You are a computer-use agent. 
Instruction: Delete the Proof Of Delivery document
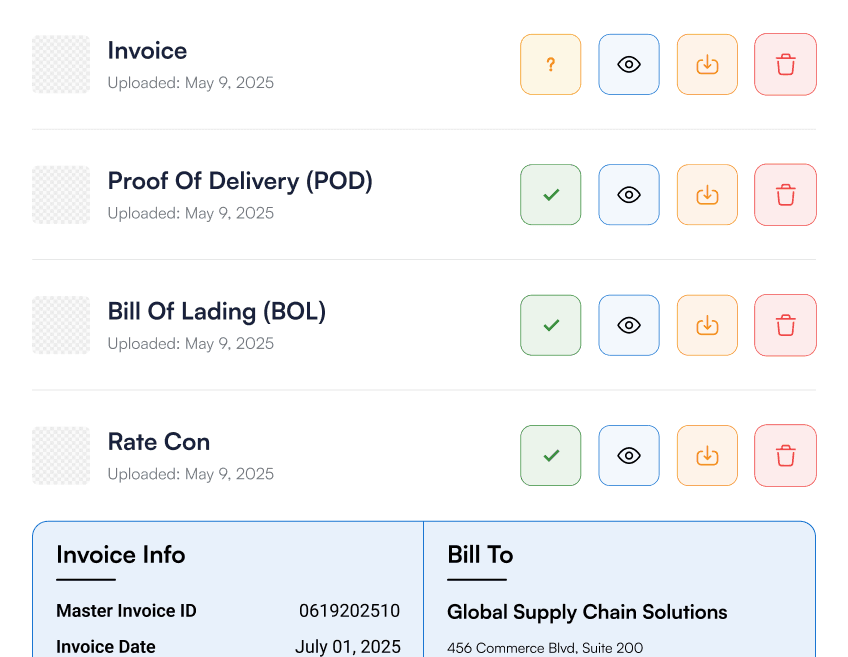pos(785,194)
